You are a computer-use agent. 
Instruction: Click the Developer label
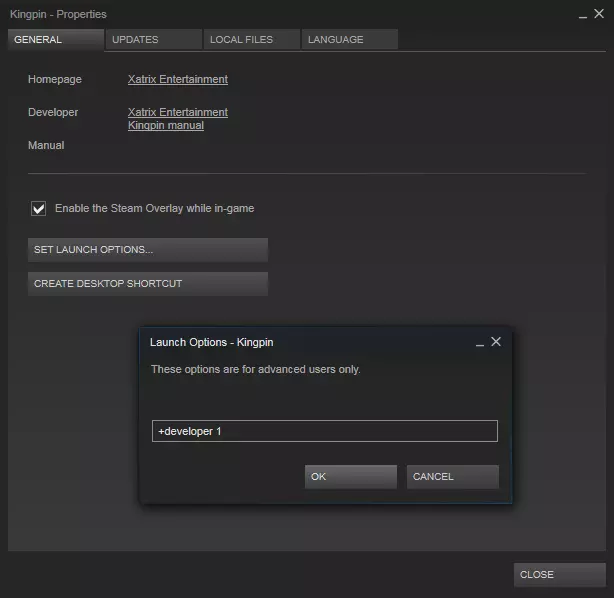[x=53, y=112]
